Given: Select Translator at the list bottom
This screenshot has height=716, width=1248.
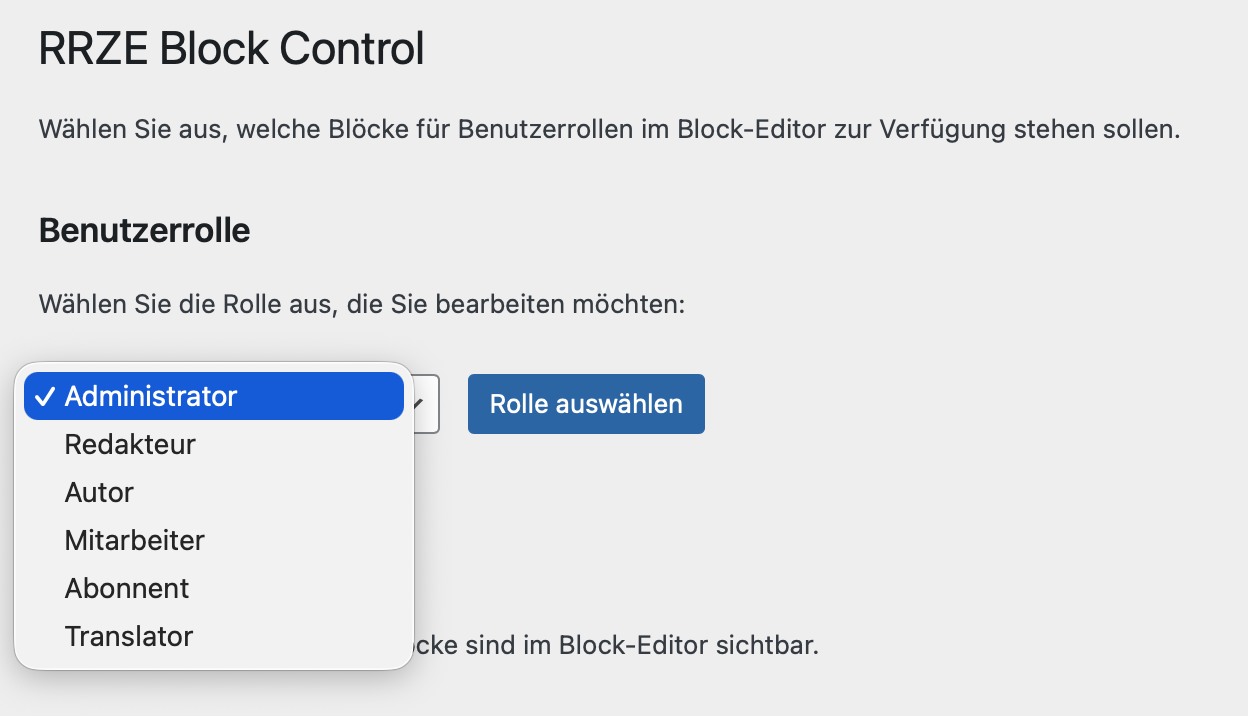Looking at the screenshot, I should (x=128, y=636).
